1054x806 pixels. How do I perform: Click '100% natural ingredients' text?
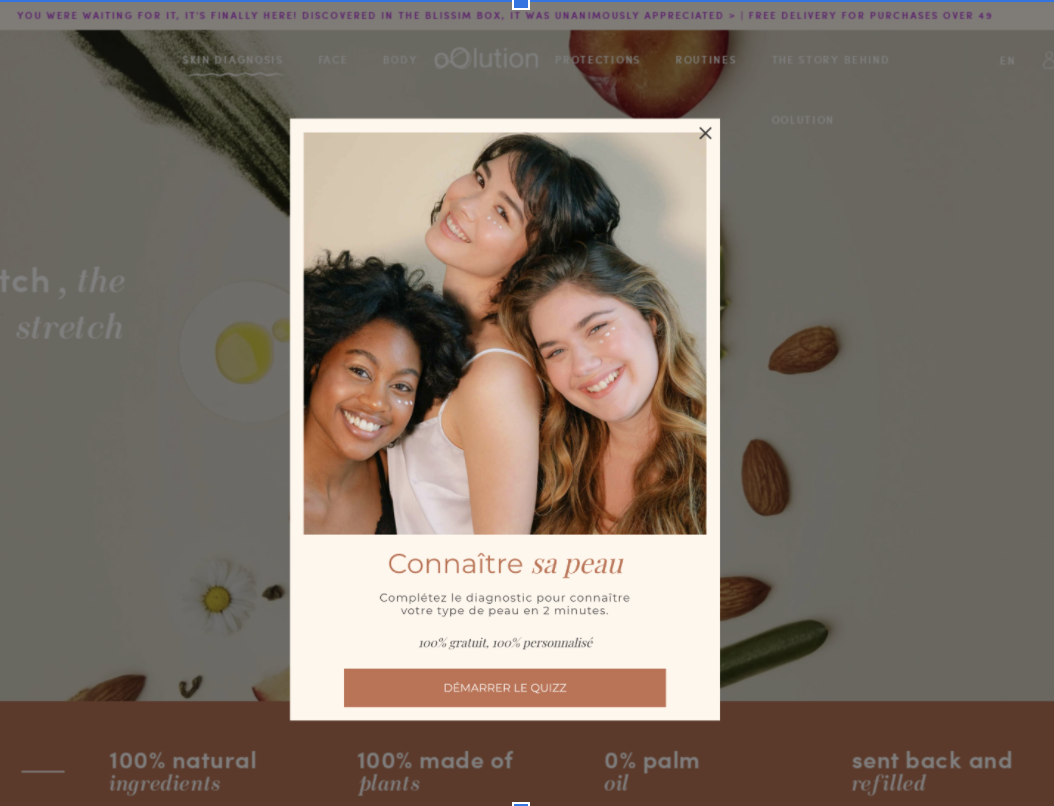(183, 772)
